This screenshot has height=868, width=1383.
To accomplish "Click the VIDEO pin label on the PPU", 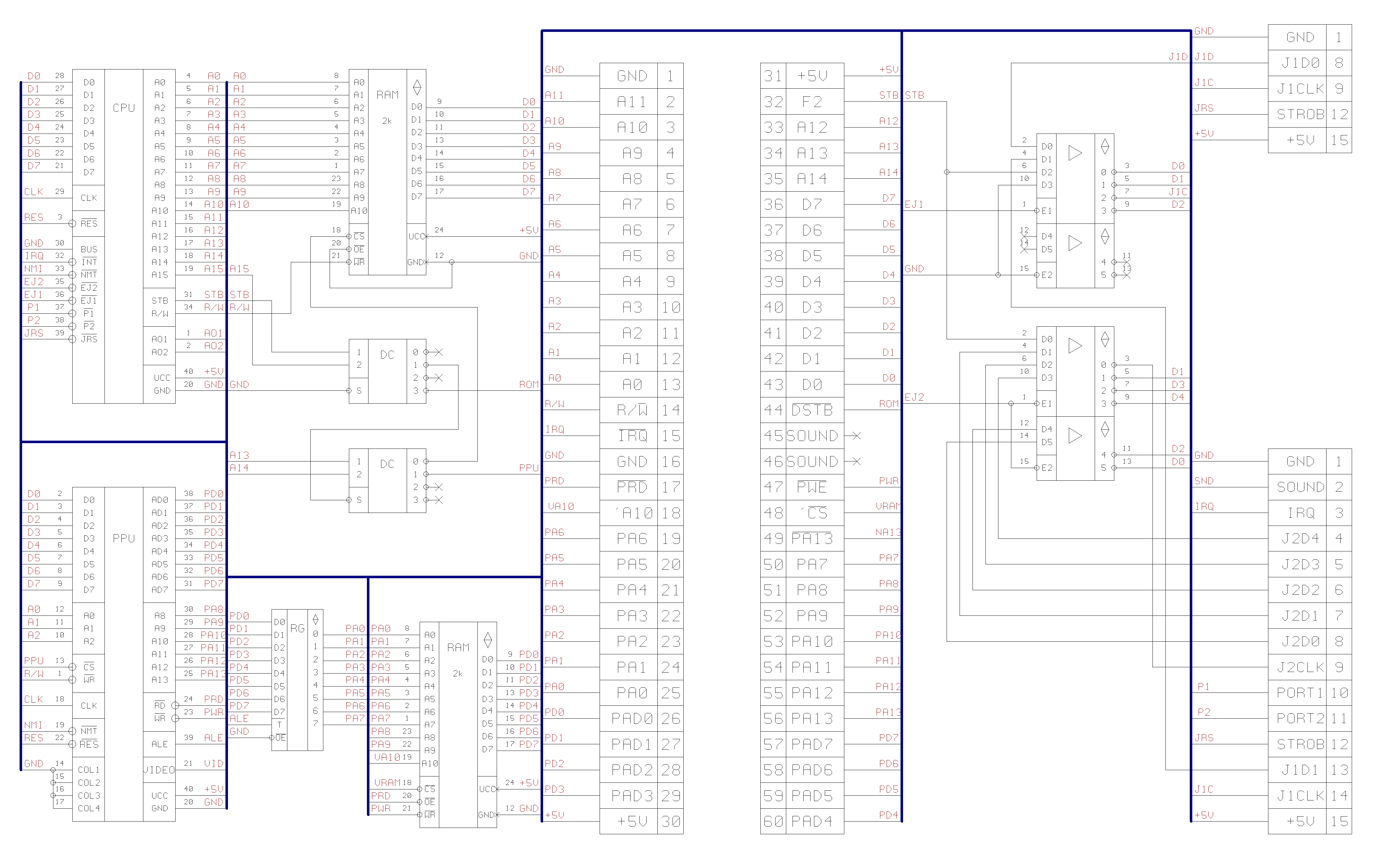I will 159,770.
